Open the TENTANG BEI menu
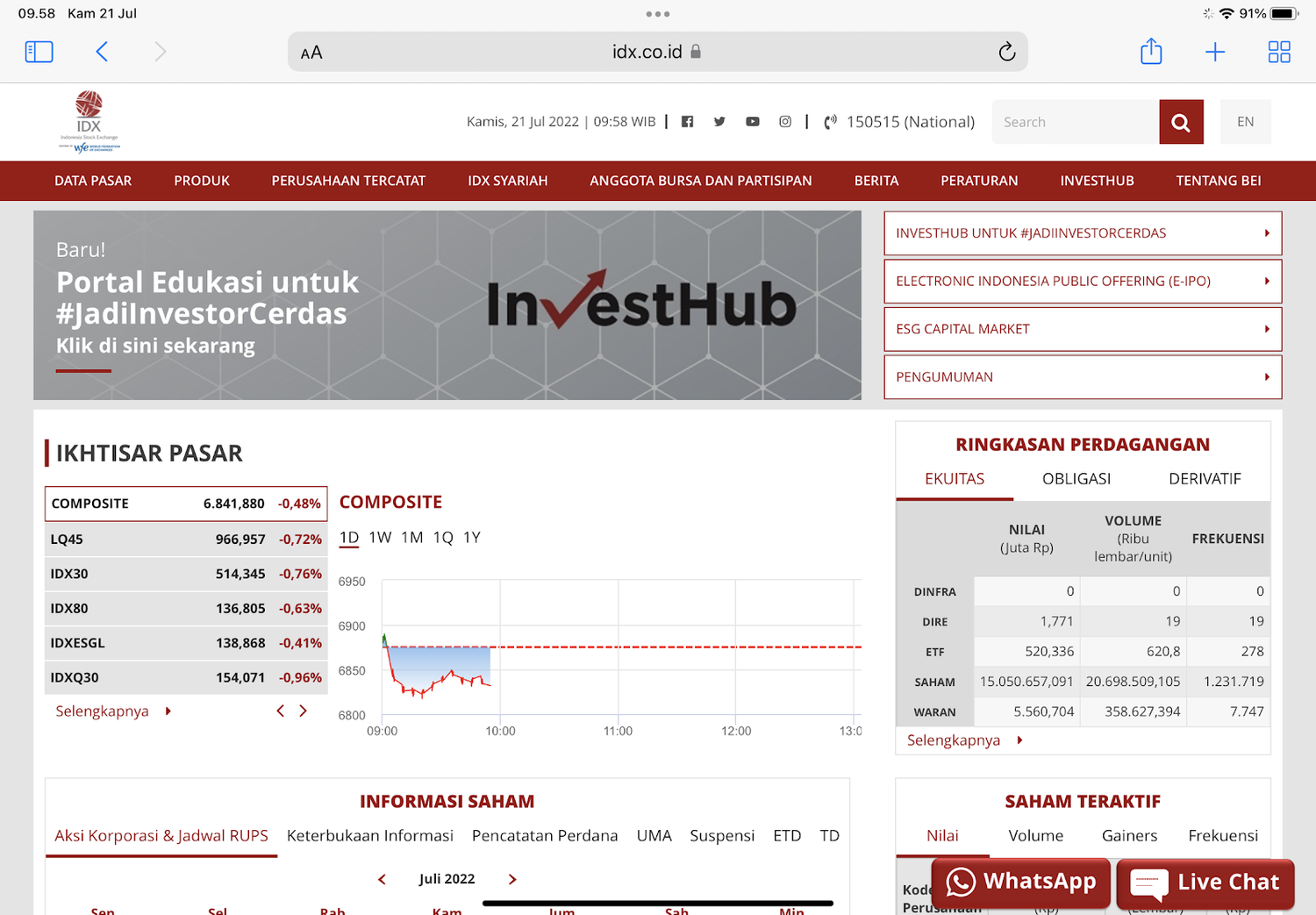Image resolution: width=1316 pixels, height=915 pixels. point(1219,181)
